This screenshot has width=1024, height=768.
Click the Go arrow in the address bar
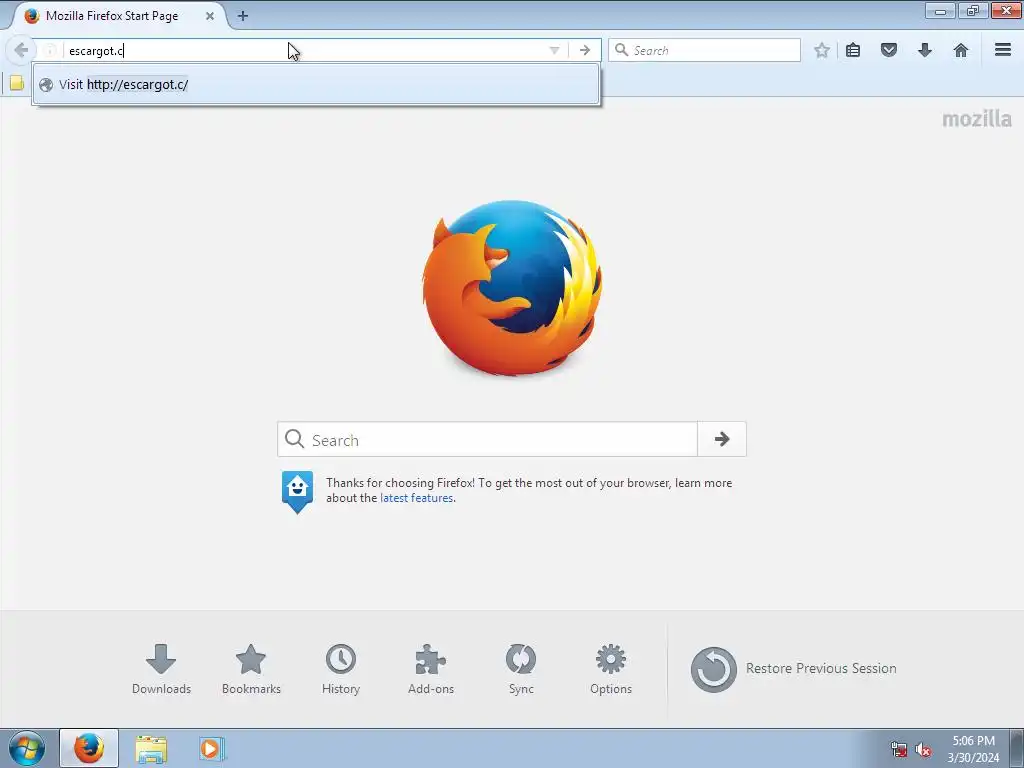click(x=584, y=50)
